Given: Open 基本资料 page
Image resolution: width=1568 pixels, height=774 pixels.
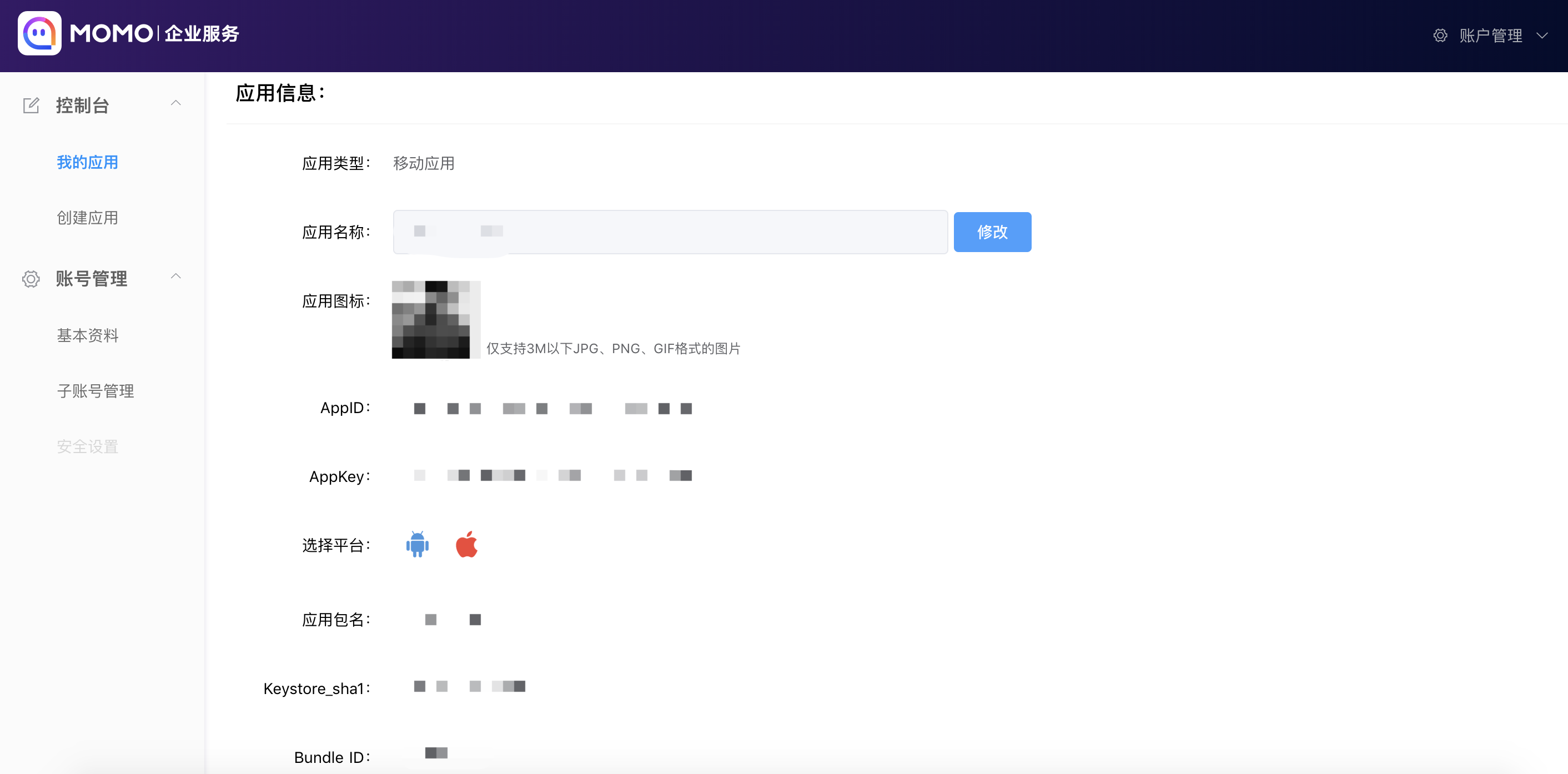Looking at the screenshot, I should pos(88,335).
